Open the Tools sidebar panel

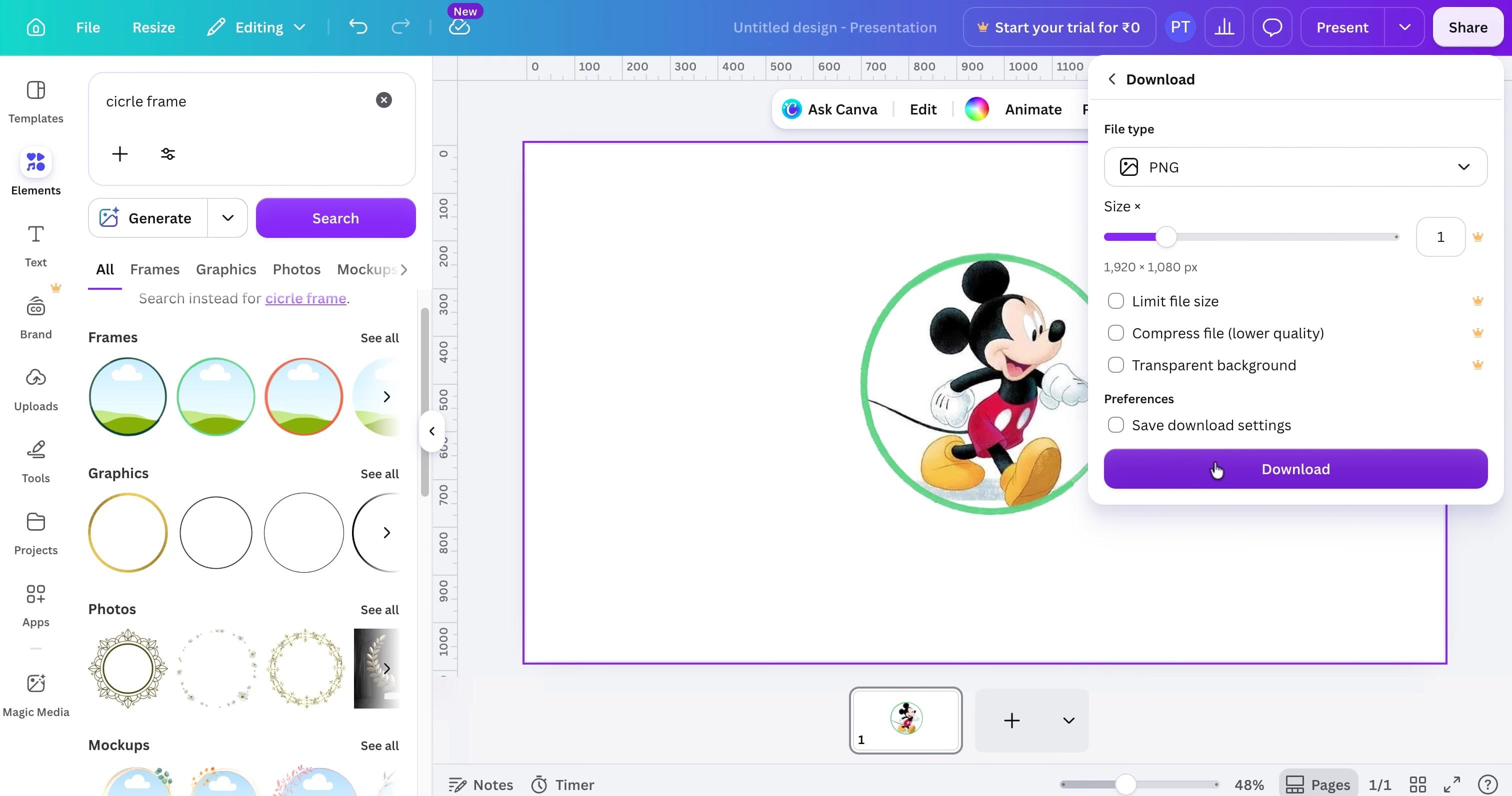pos(36,462)
